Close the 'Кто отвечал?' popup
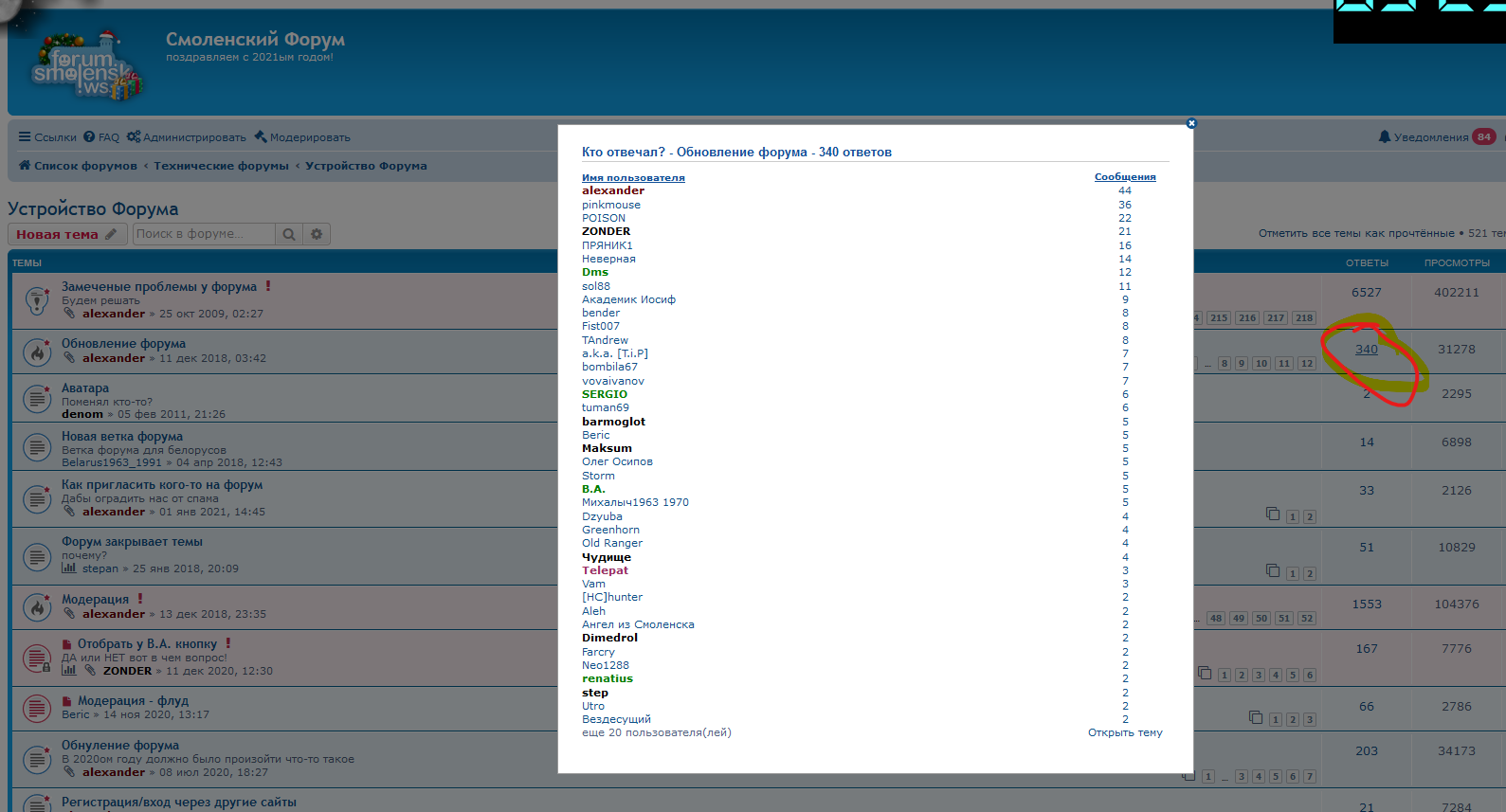The height and width of the screenshot is (812, 1506). point(1191,123)
